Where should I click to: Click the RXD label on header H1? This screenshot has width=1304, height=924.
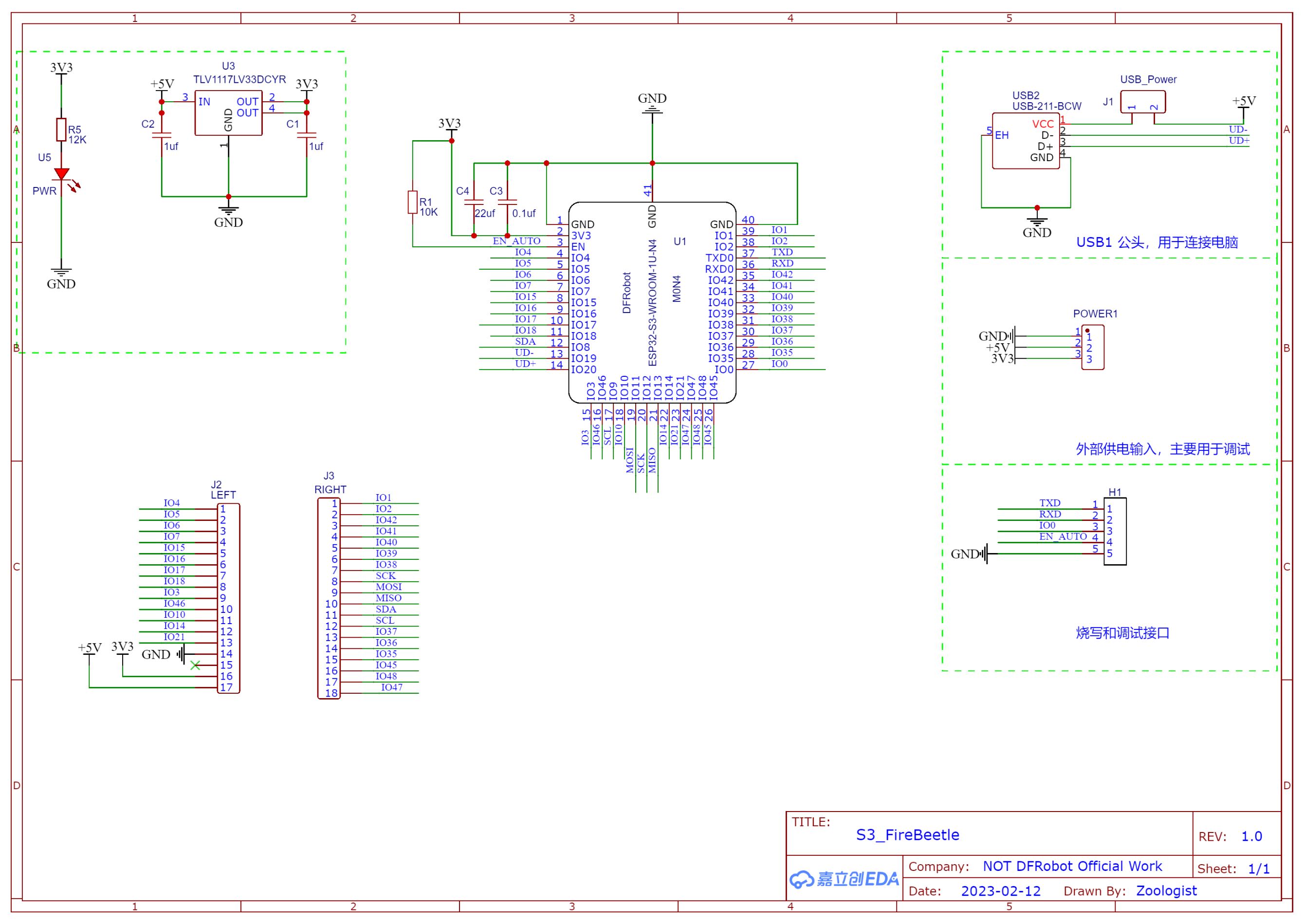pyautogui.click(x=1050, y=515)
